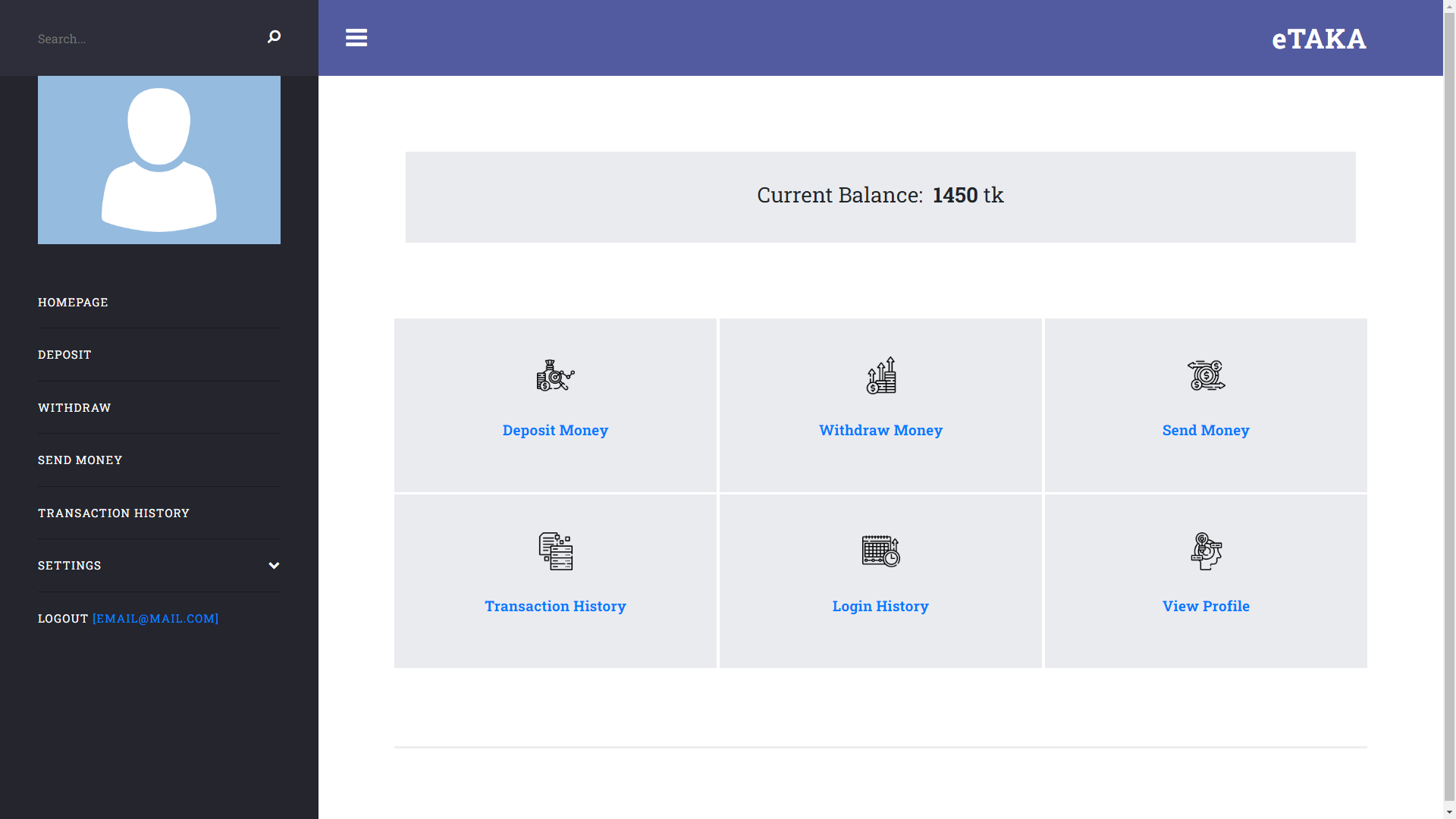Log out via Logout link

(64, 619)
